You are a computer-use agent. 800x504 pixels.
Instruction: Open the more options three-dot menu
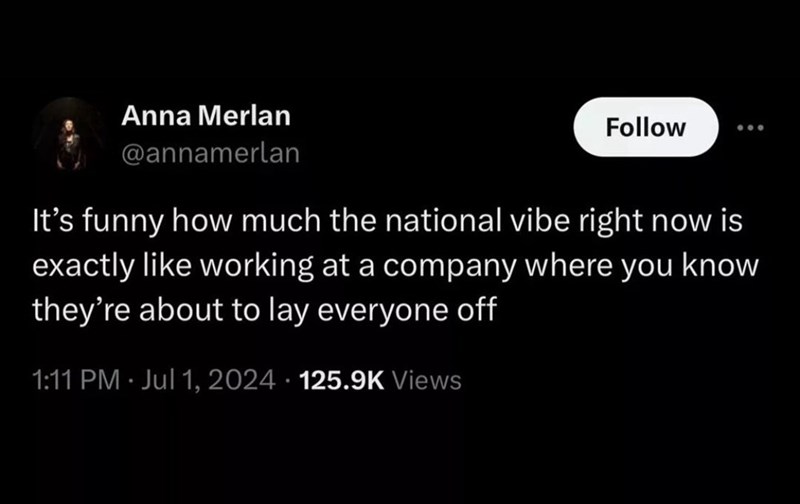click(x=748, y=128)
